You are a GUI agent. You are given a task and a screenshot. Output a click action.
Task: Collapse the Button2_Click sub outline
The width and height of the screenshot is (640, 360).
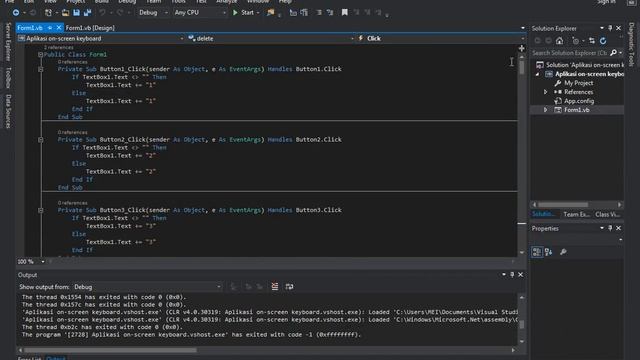tap(40, 140)
